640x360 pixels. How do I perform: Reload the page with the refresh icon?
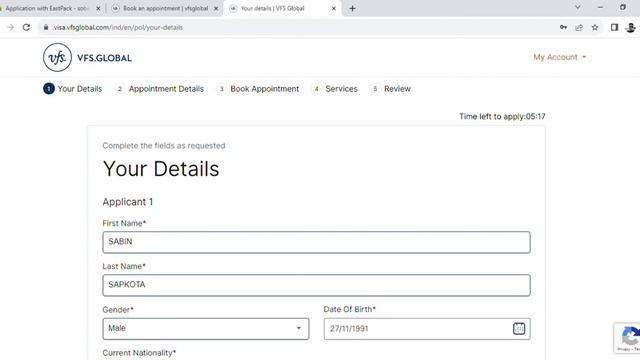(27, 27)
